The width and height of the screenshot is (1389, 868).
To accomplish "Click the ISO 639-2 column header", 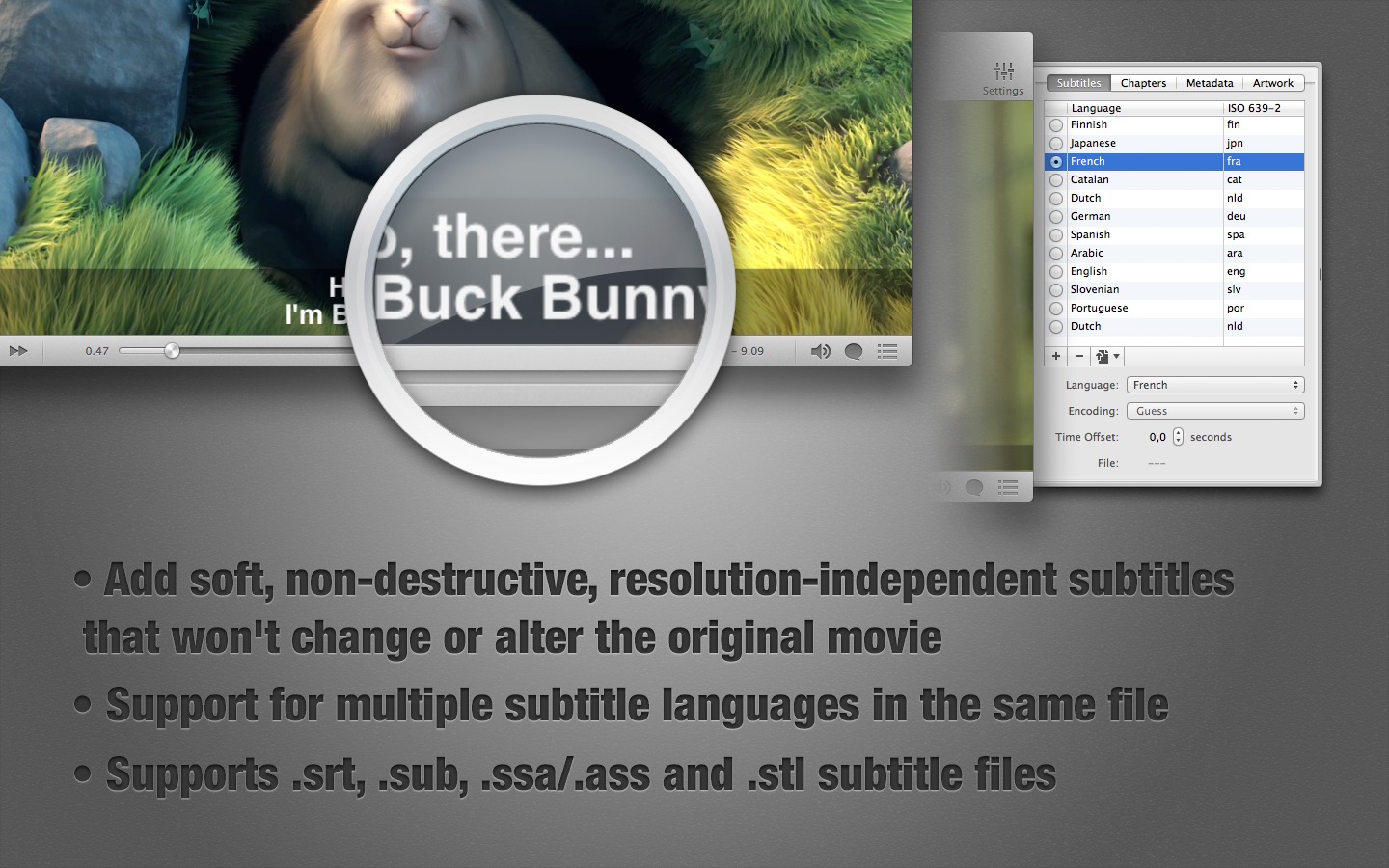I will [1263, 108].
